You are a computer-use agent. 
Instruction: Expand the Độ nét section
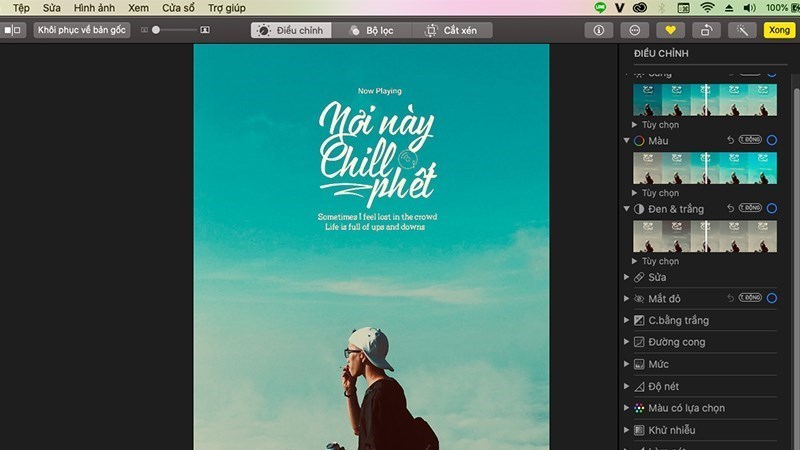[x=627, y=386]
